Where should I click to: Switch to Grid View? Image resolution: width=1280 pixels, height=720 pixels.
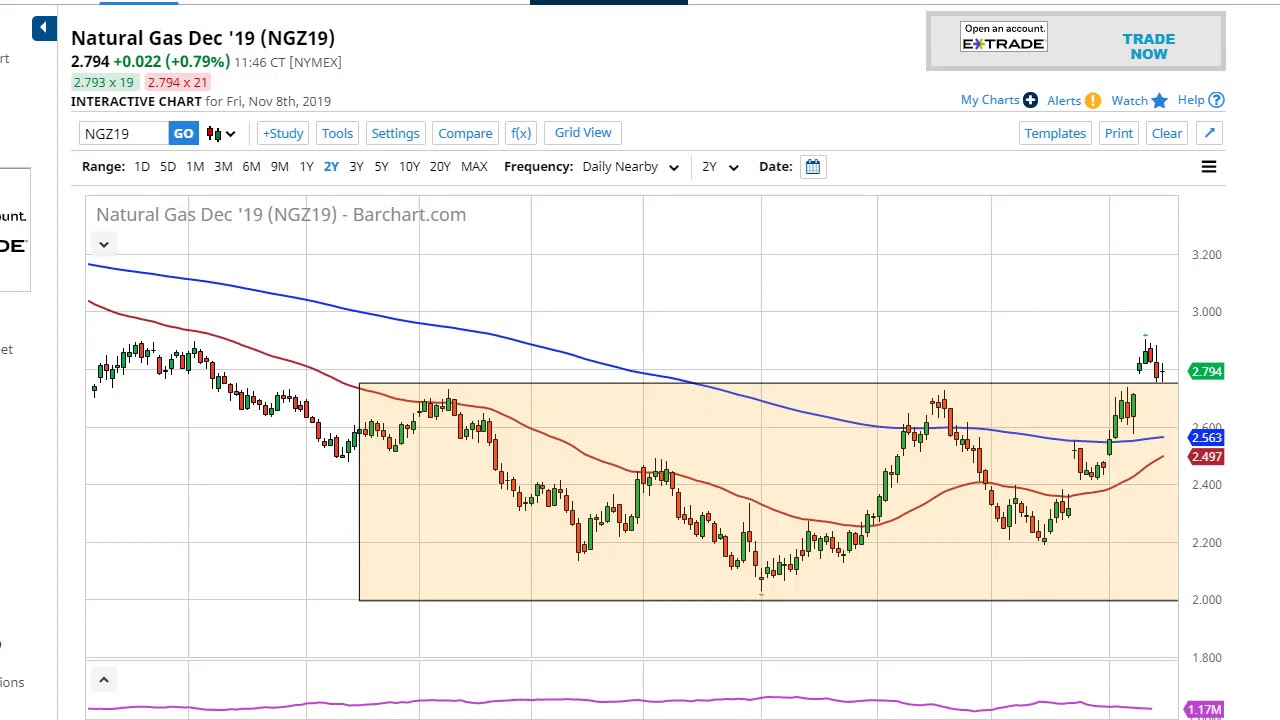583,133
